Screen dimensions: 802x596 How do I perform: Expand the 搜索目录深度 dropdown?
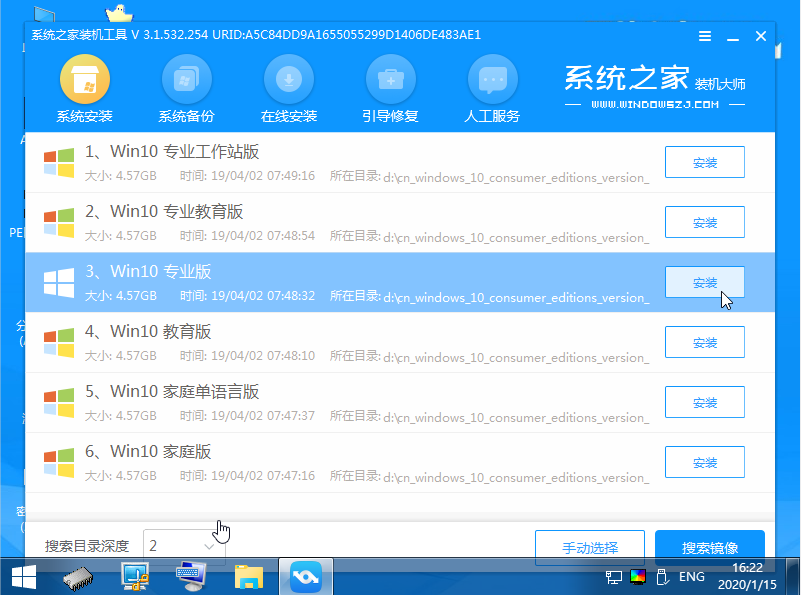184,546
